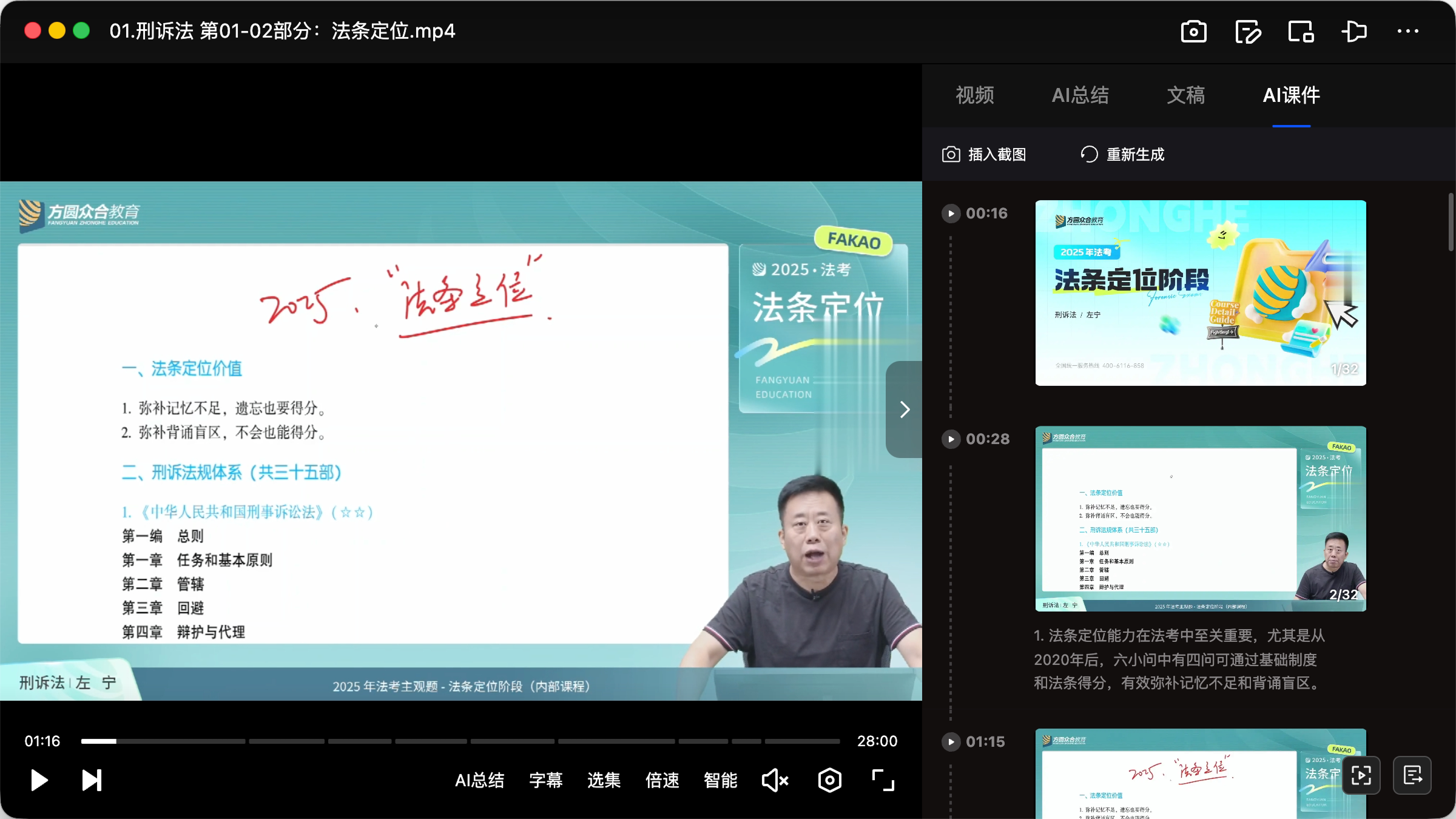Image resolution: width=1456 pixels, height=819 pixels.
Task: Click the side panel scrollbar
Action: click(x=1451, y=221)
